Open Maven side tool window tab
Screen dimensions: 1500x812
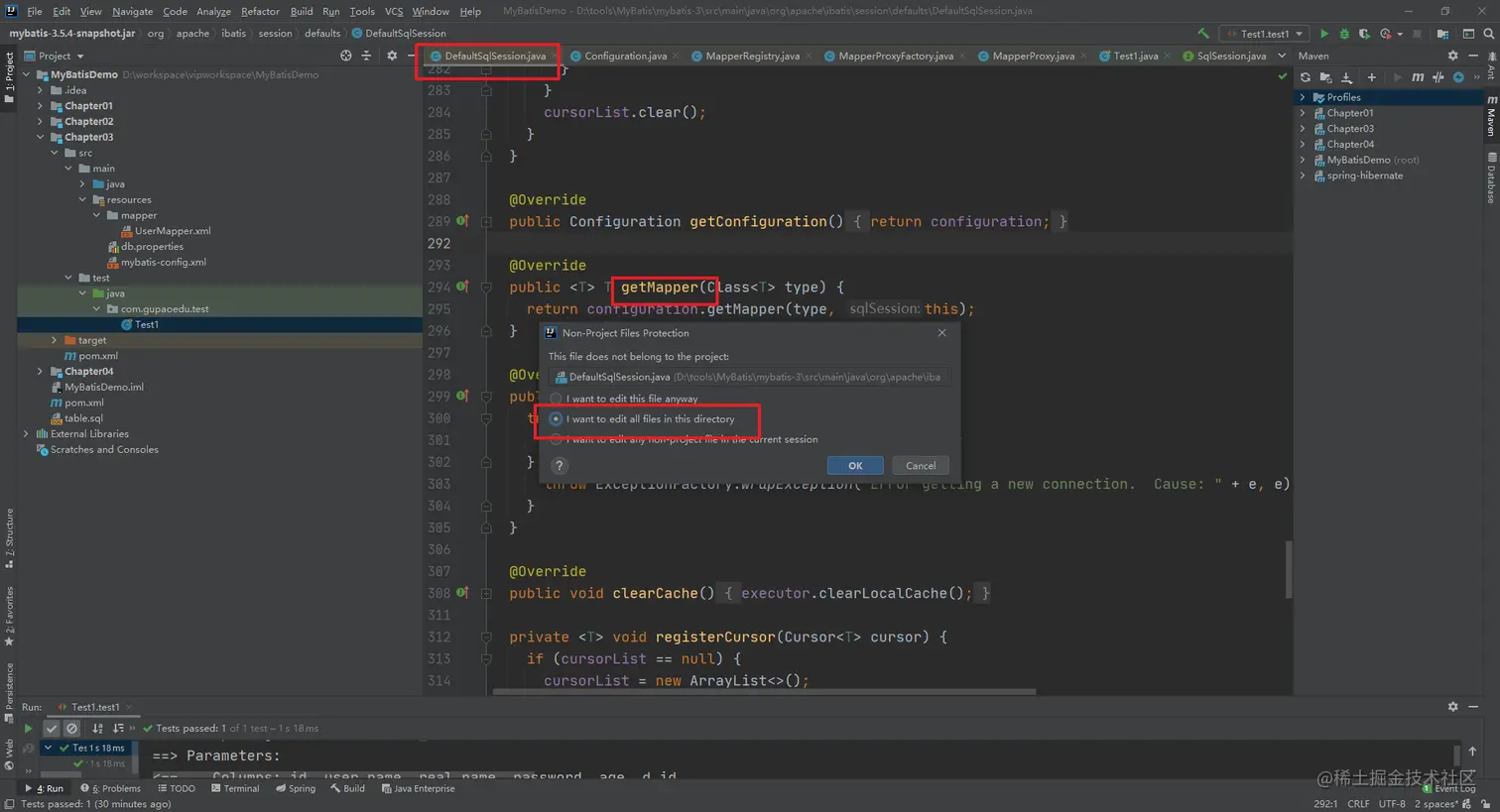pyautogui.click(x=1490, y=116)
